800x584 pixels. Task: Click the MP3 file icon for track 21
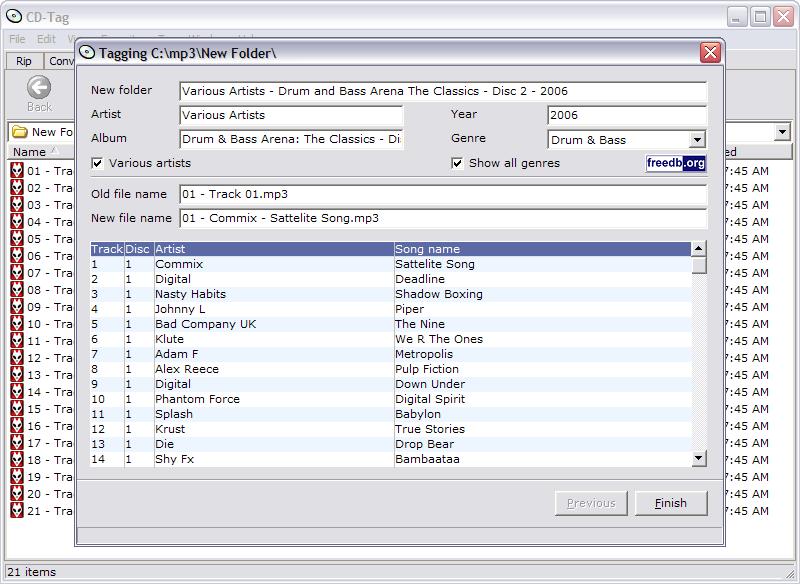(x=17, y=511)
